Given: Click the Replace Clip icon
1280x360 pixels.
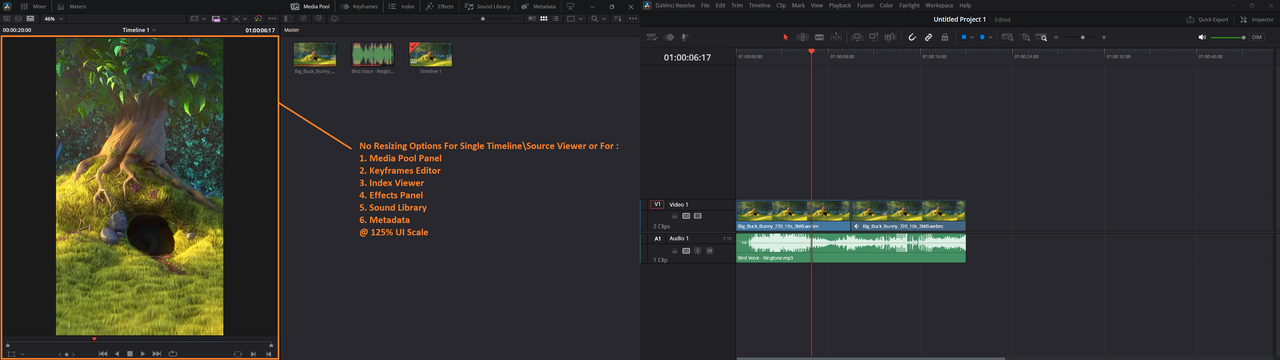Looking at the screenshot, I should coord(890,37).
